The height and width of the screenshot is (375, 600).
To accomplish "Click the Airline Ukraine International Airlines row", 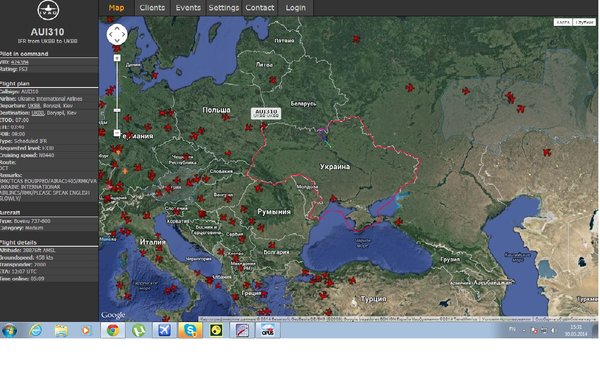I will click(x=49, y=99).
